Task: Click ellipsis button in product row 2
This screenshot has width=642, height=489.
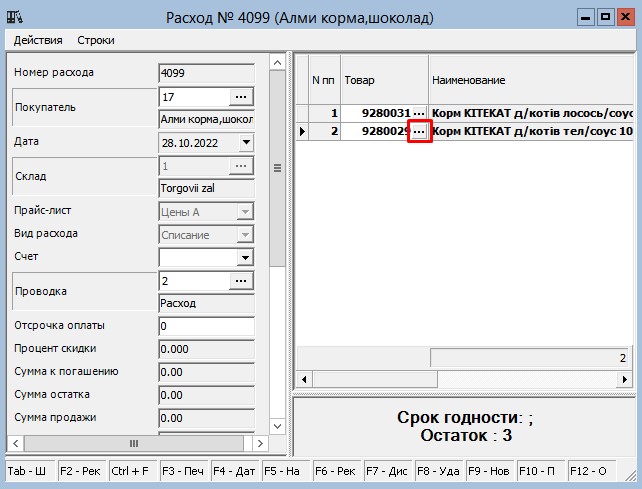Action: pyautogui.click(x=419, y=131)
